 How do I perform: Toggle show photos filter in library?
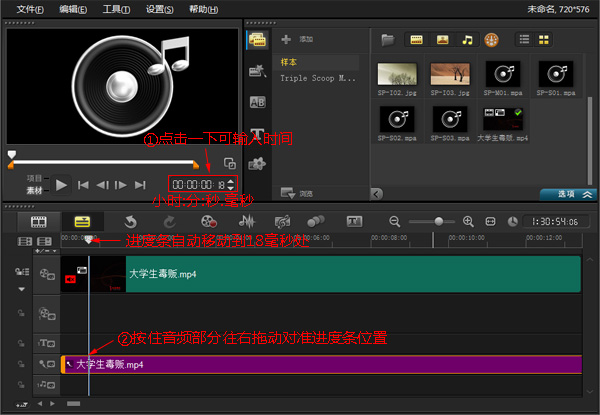point(442,39)
